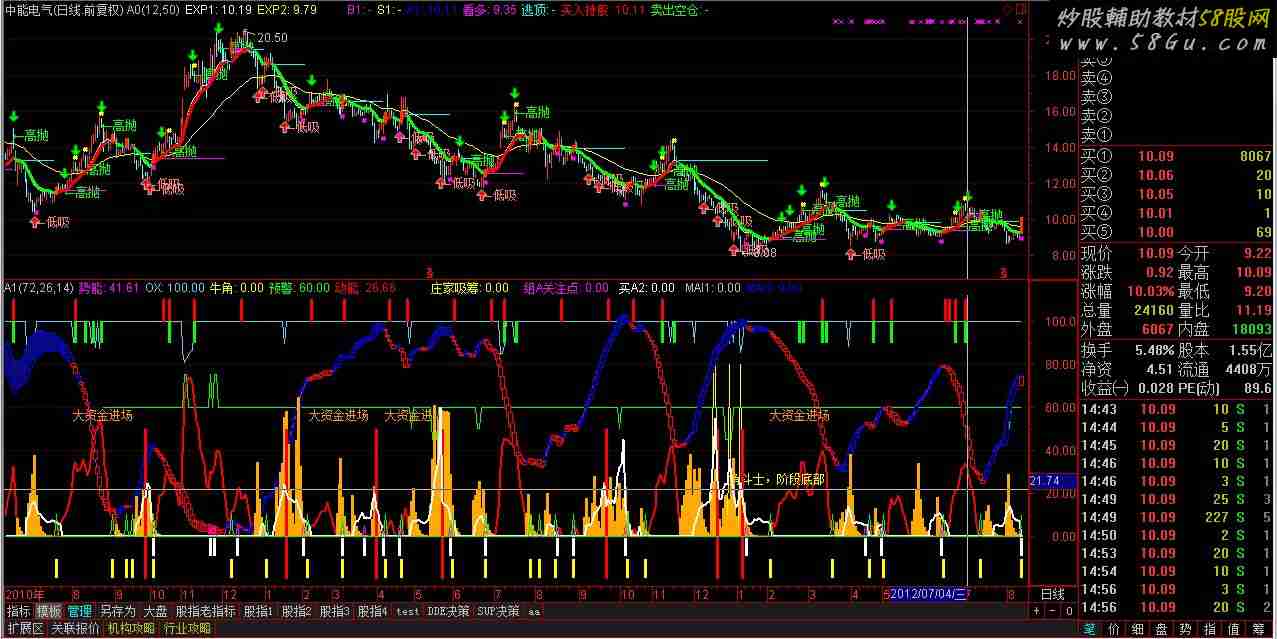The width and height of the screenshot is (1277, 639).
Task: Select the 价 price view tab
Action: click(x=1115, y=629)
